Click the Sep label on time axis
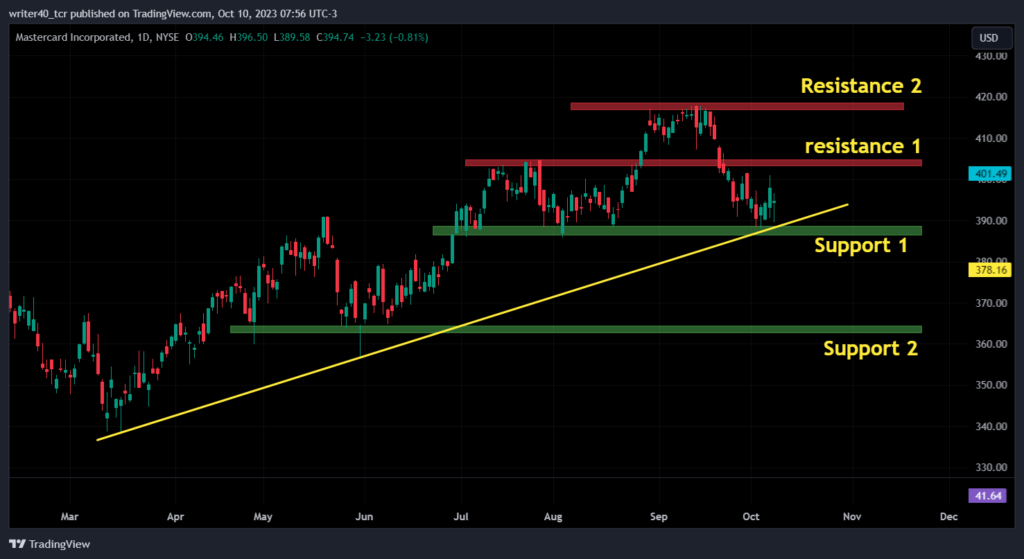The image size is (1024, 559). pyautogui.click(x=658, y=517)
